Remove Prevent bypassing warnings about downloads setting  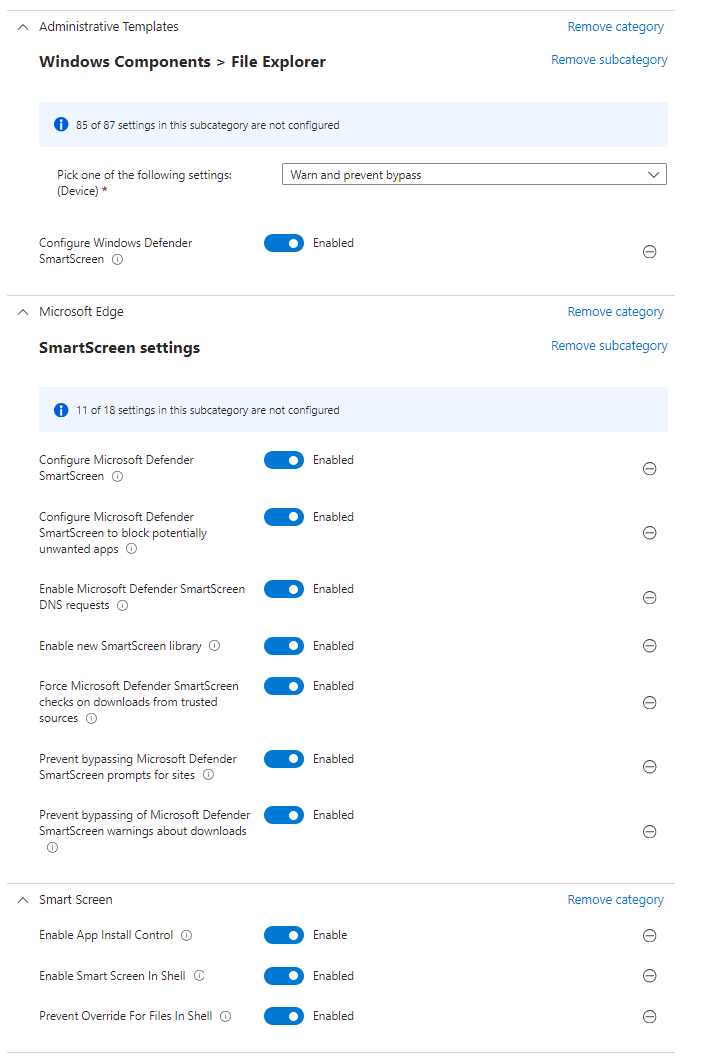[649, 832]
